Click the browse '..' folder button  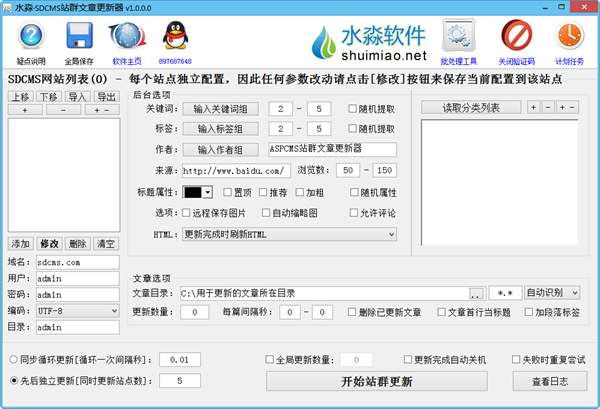477,294
